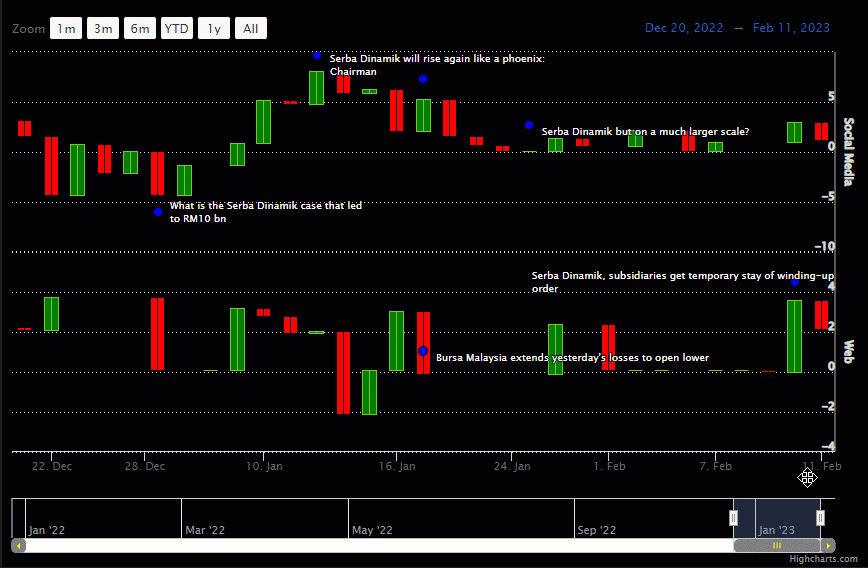Click Jan '22 in the navigator
868x568 pixels.
46,530
